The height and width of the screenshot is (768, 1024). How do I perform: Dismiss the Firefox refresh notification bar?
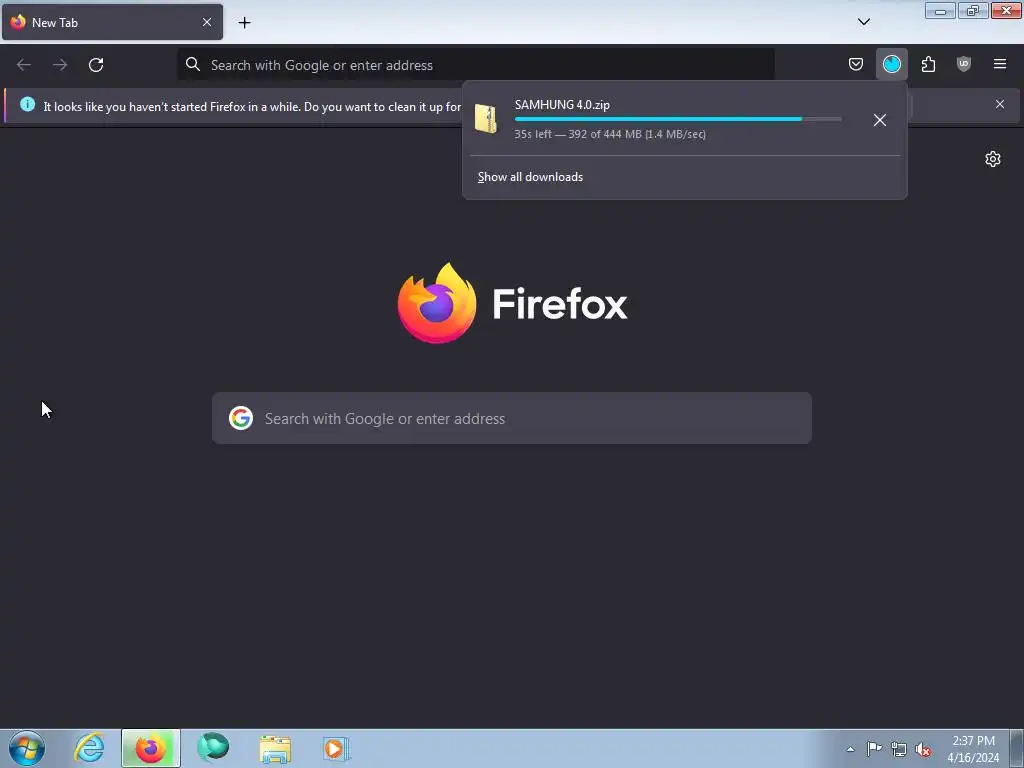pos(999,104)
